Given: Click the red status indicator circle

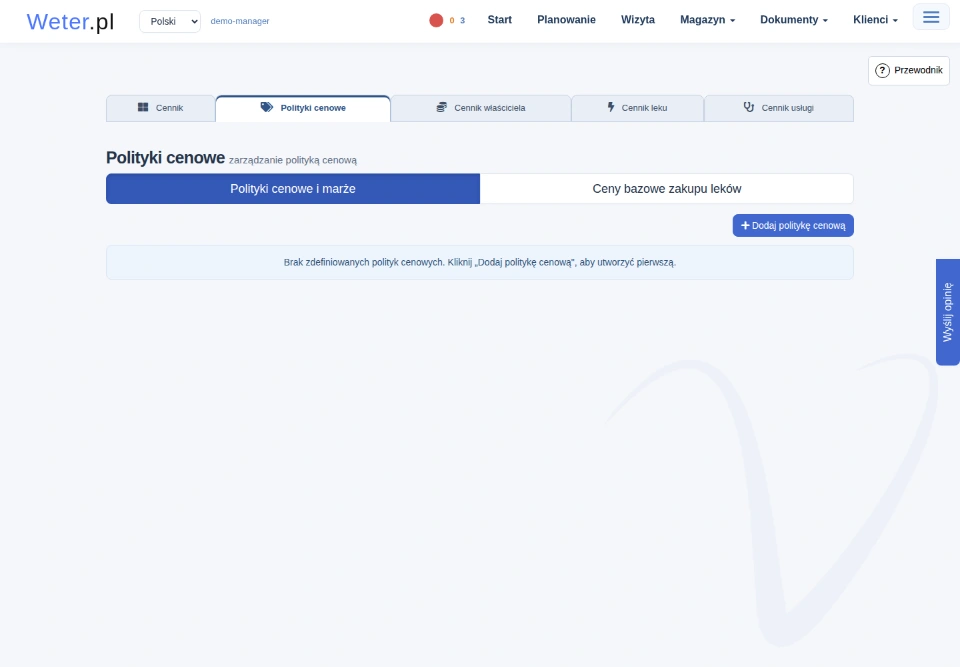Looking at the screenshot, I should [436, 20].
